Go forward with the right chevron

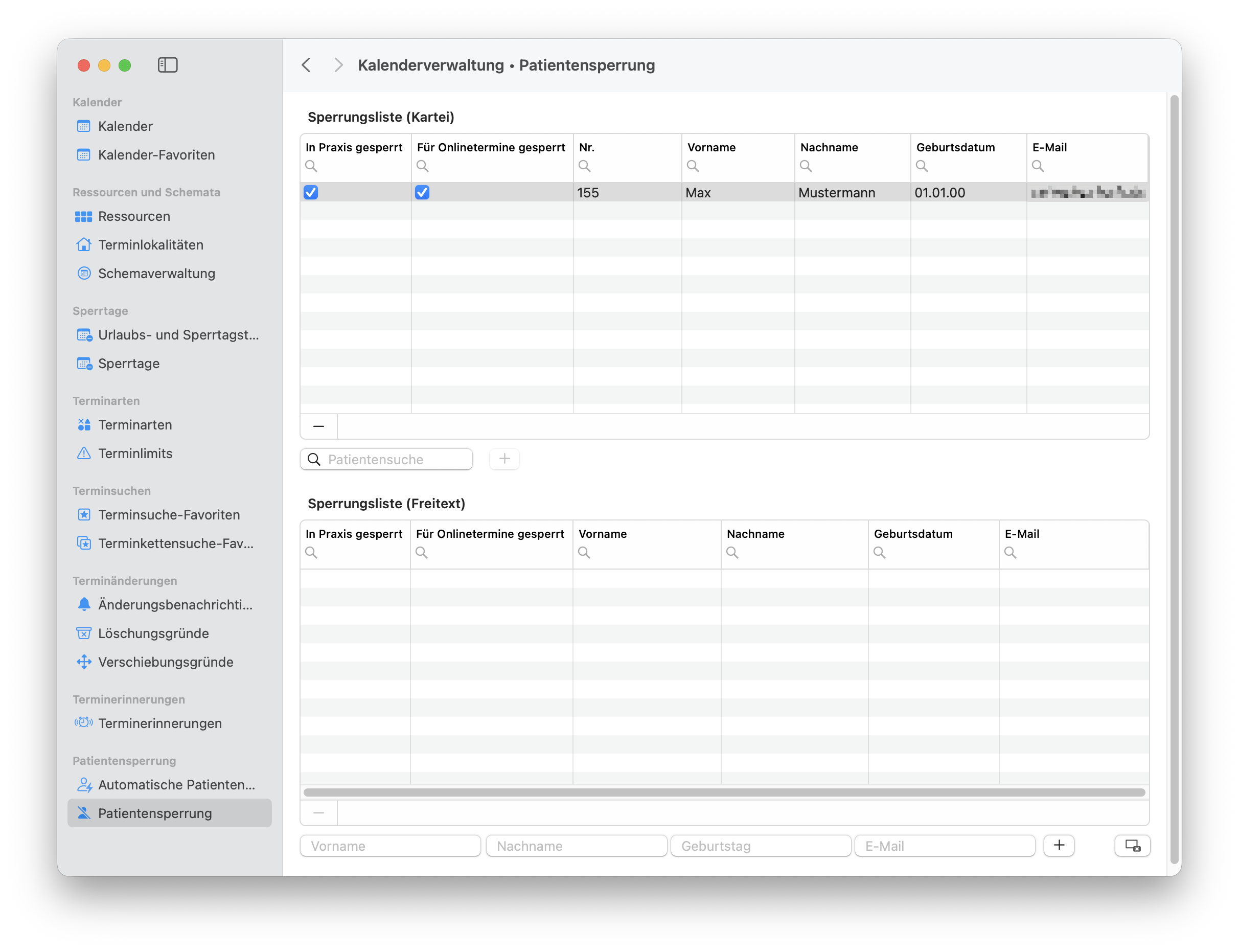click(338, 65)
